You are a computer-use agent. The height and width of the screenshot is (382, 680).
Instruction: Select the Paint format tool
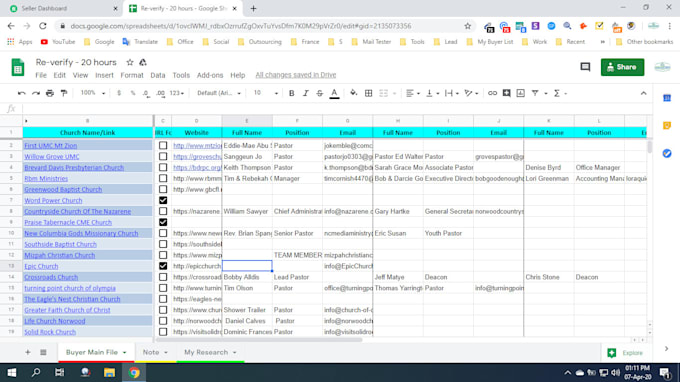click(x=64, y=93)
